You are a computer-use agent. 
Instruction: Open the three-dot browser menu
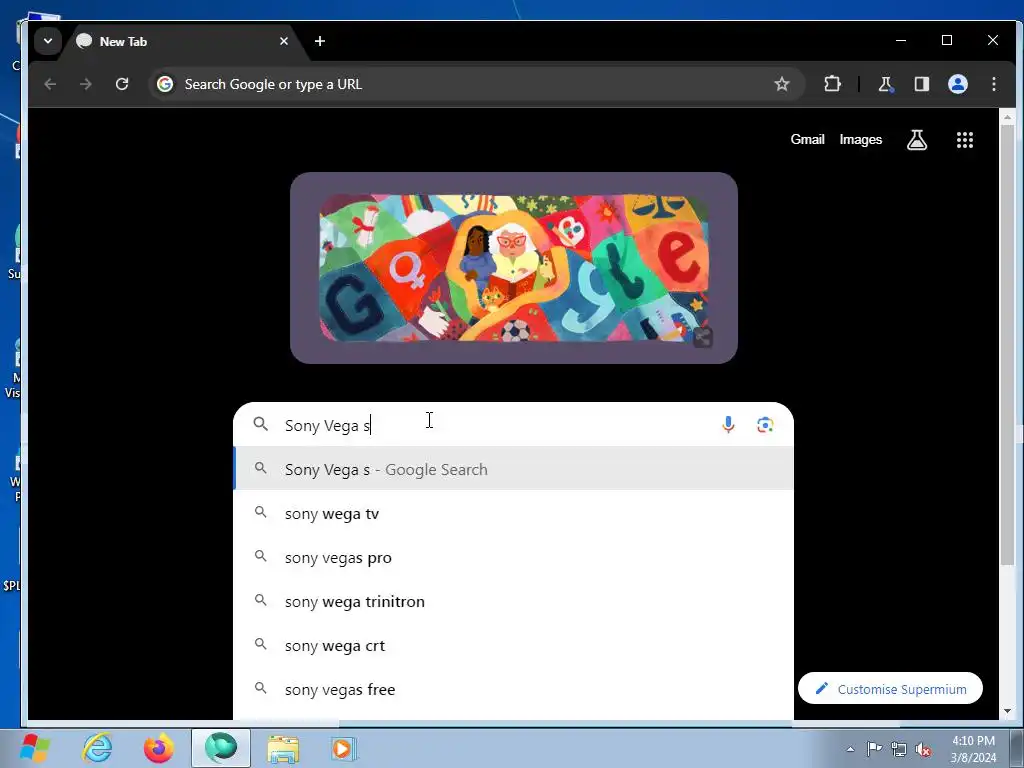[993, 84]
